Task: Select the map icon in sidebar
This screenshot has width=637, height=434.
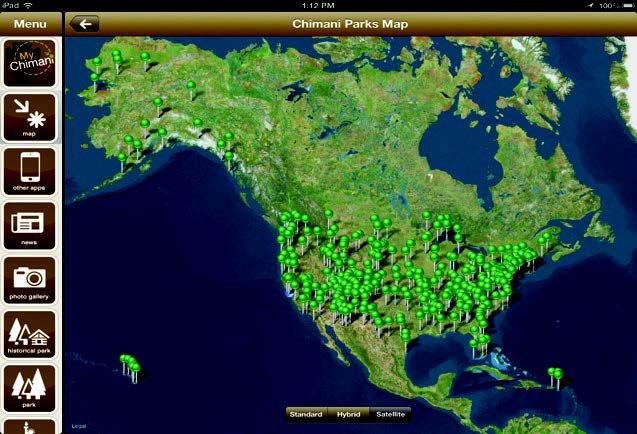Action: coord(30,117)
